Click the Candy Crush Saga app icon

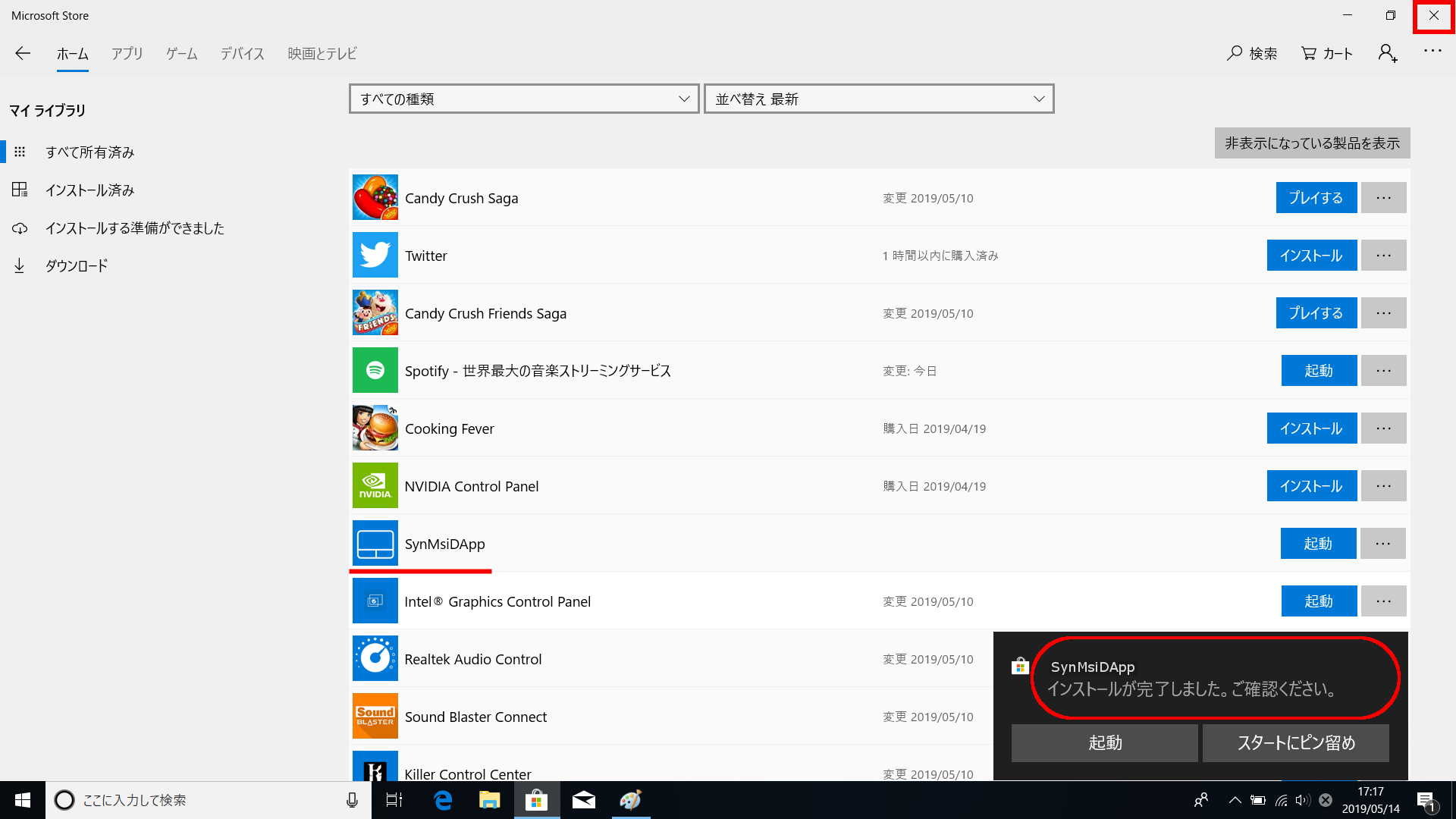point(375,197)
